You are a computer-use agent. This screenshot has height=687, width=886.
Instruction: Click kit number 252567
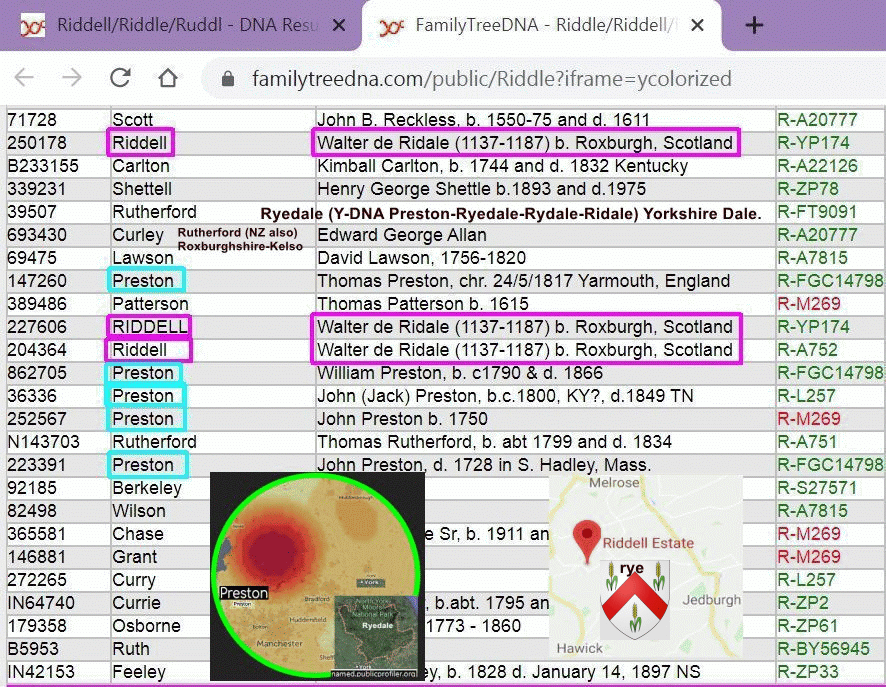37,419
